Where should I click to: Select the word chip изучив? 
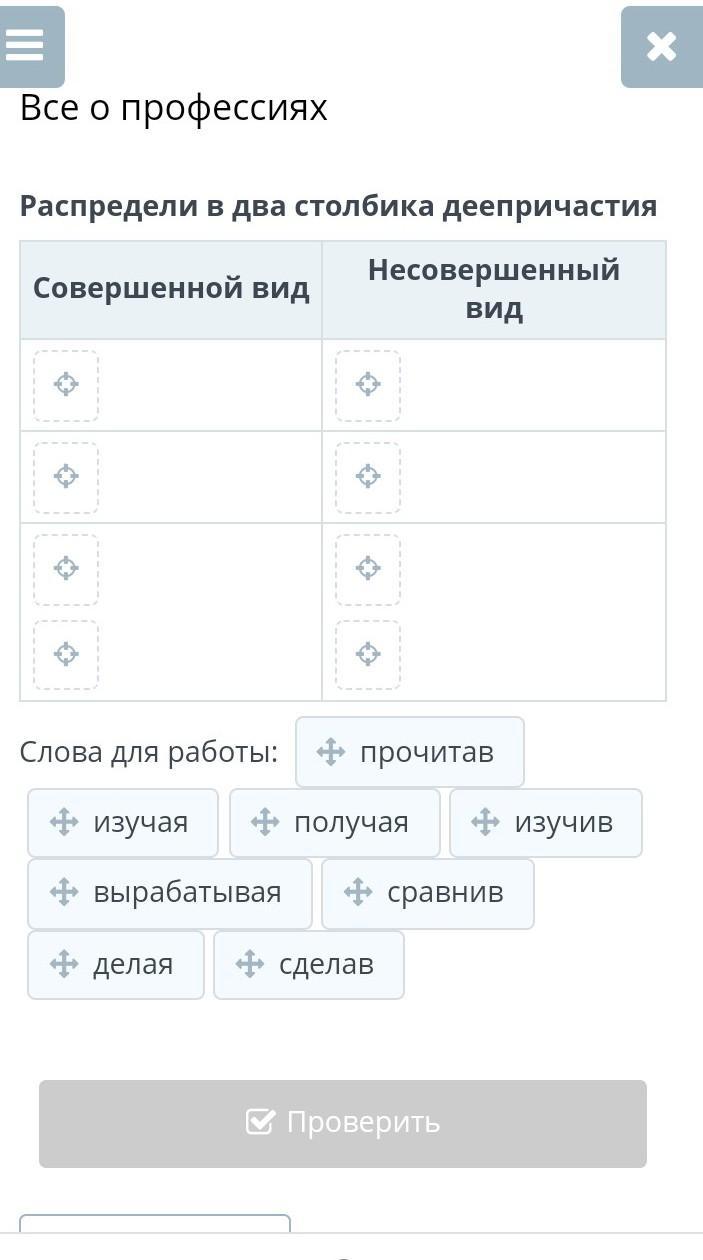[546, 823]
